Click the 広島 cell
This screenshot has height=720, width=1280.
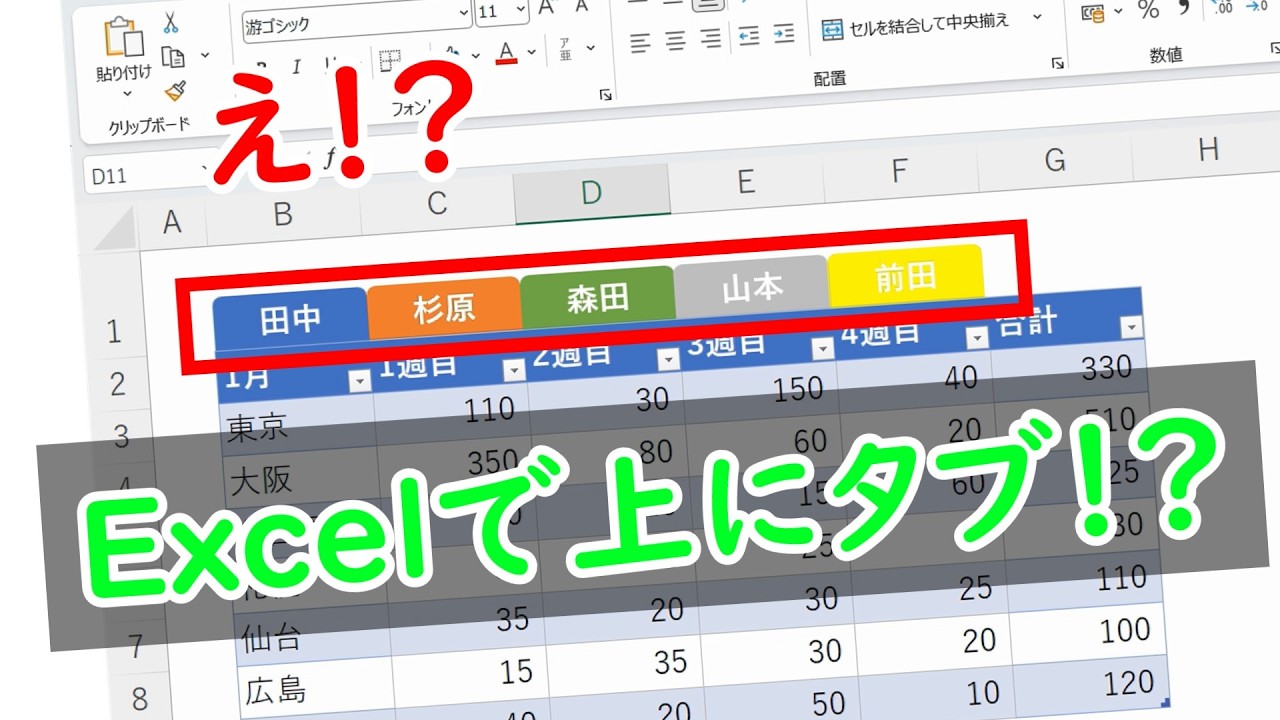[x=316, y=688]
